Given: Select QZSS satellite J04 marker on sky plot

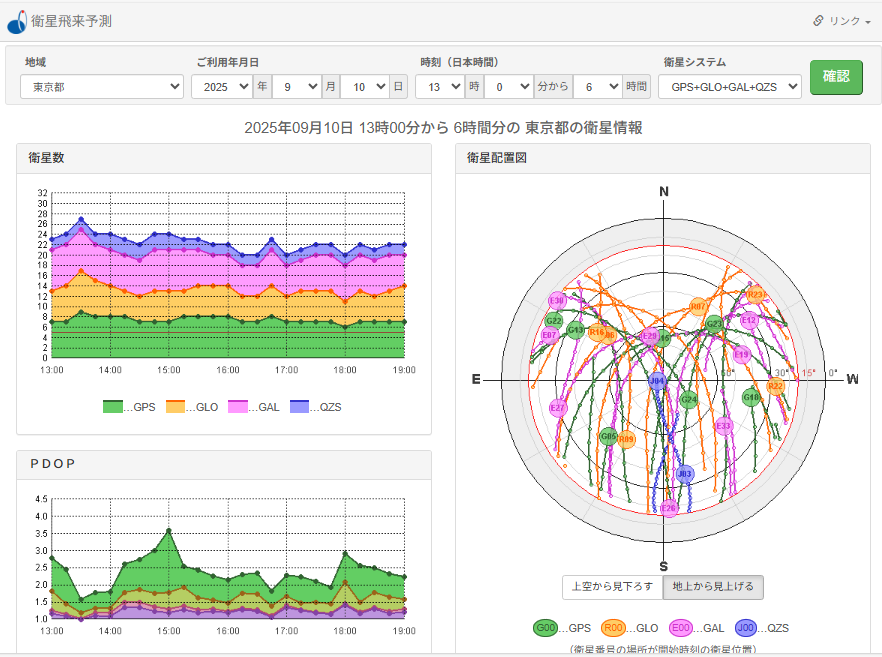Looking at the screenshot, I should pos(657,380).
